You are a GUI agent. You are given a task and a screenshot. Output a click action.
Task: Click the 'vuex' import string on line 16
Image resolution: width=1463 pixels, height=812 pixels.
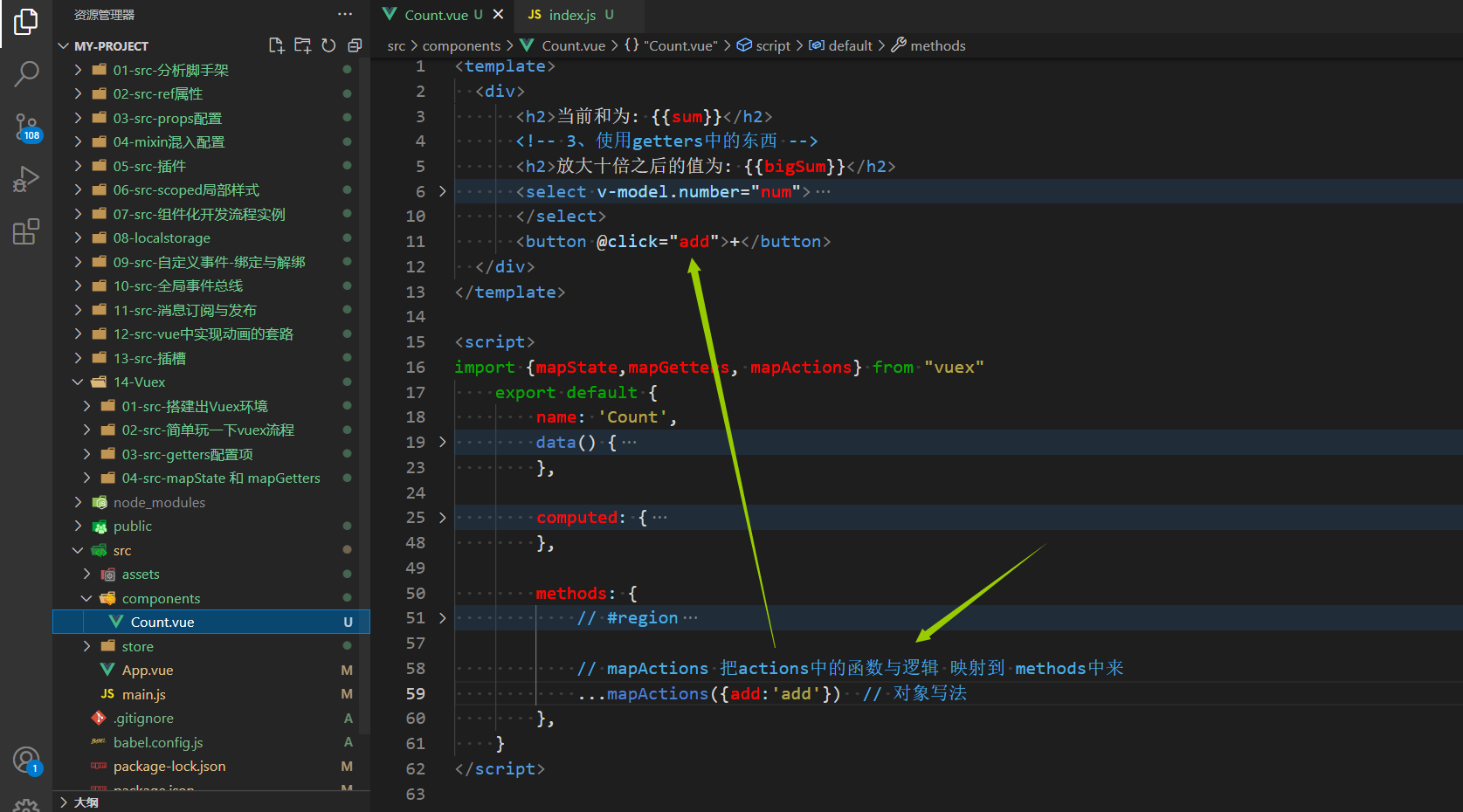[x=954, y=367]
